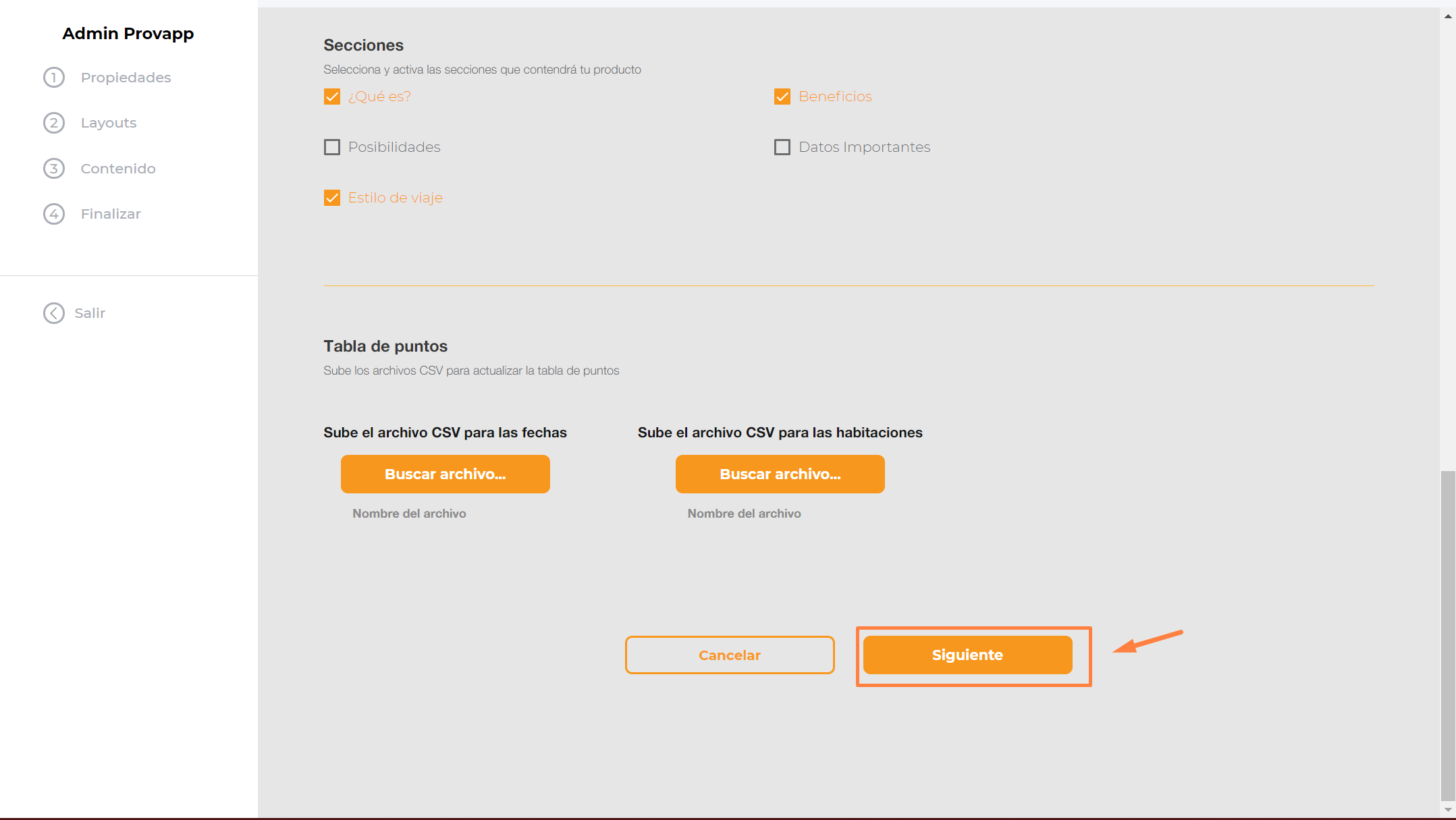Browse CSV file for habitaciones
The height and width of the screenshot is (820, 1456).
click(780, 474)
